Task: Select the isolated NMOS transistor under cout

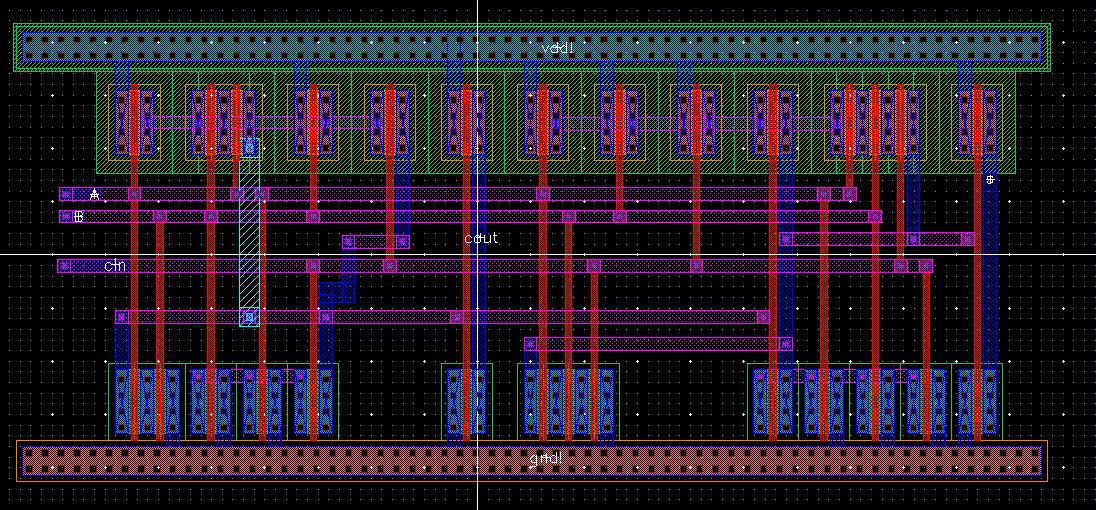Action: point(467,402)
